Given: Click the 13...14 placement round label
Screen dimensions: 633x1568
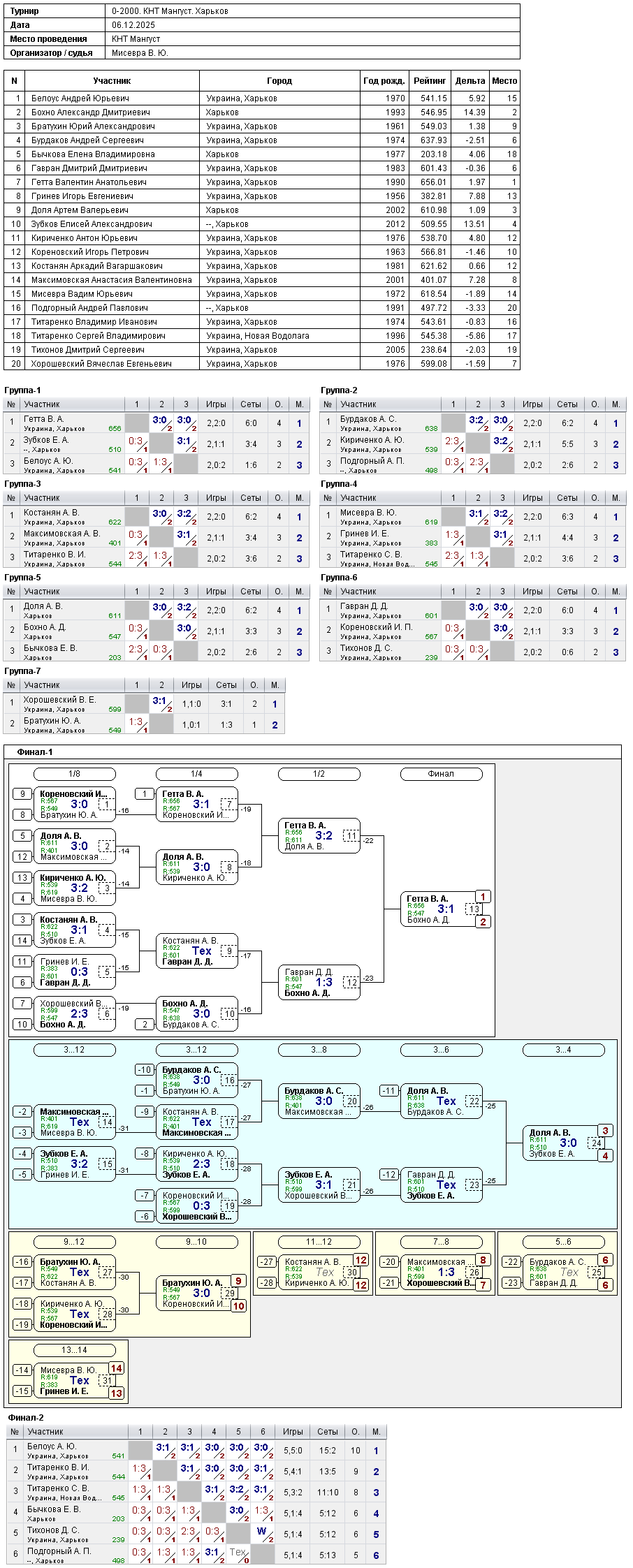Looking at the screenshot, I should 74,1350.
